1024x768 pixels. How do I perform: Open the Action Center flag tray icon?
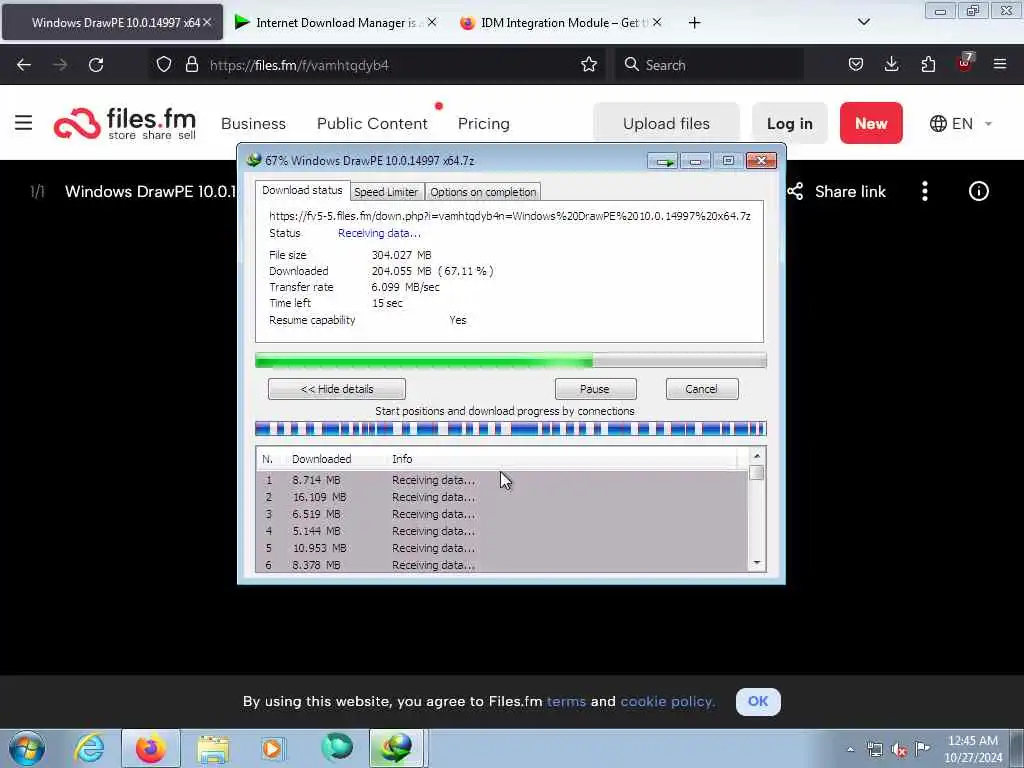point(923,748)
